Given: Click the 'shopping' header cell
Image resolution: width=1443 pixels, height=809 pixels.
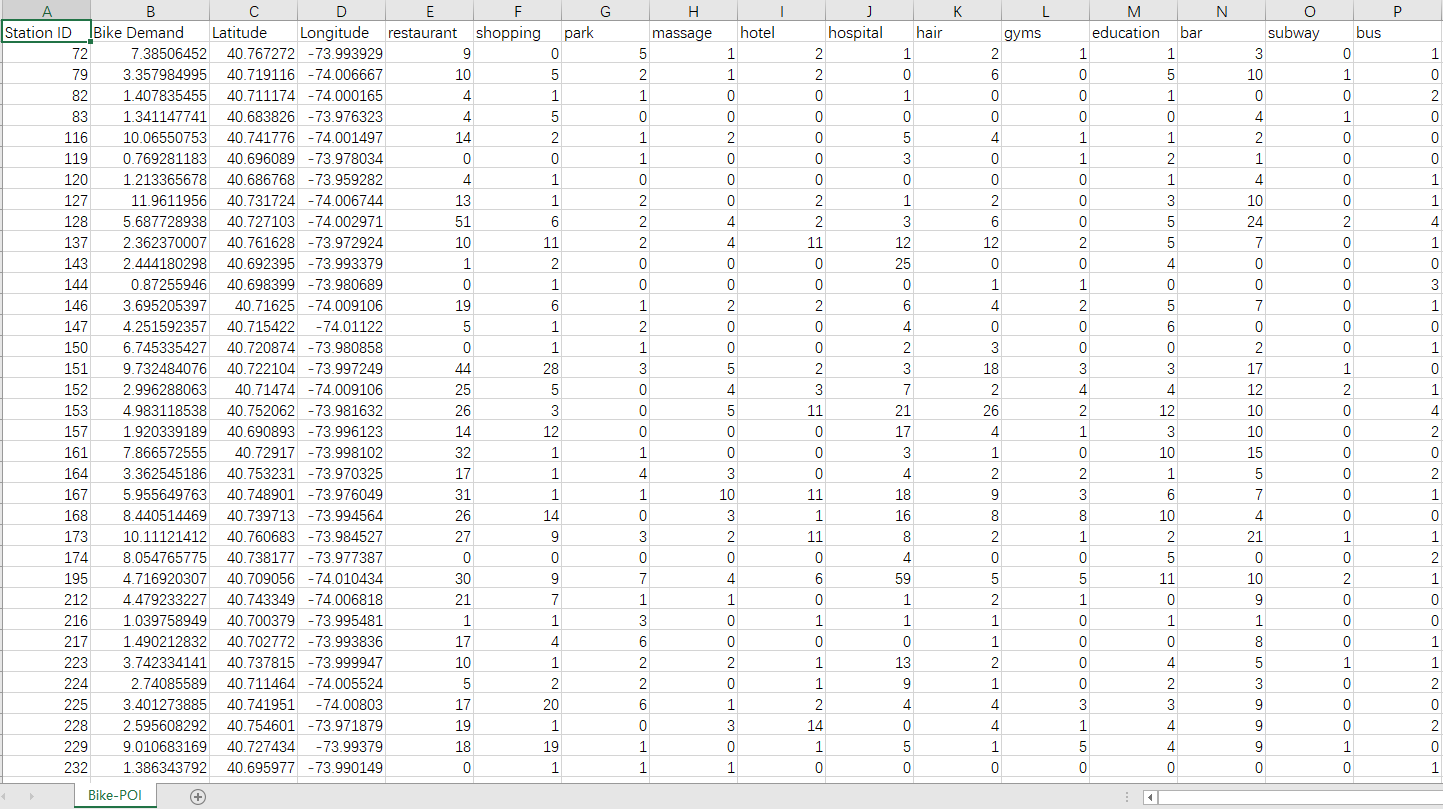Looking at the screenshot, I should point(517,32).
